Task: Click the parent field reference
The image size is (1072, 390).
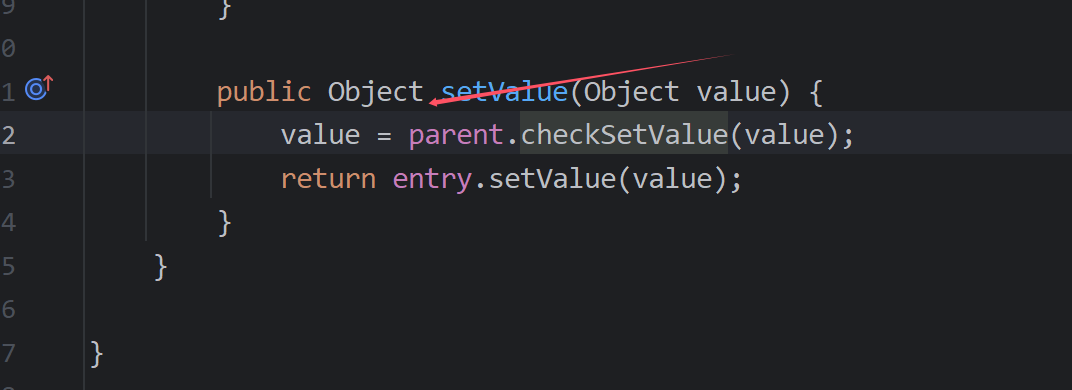Action: [456, 136]
